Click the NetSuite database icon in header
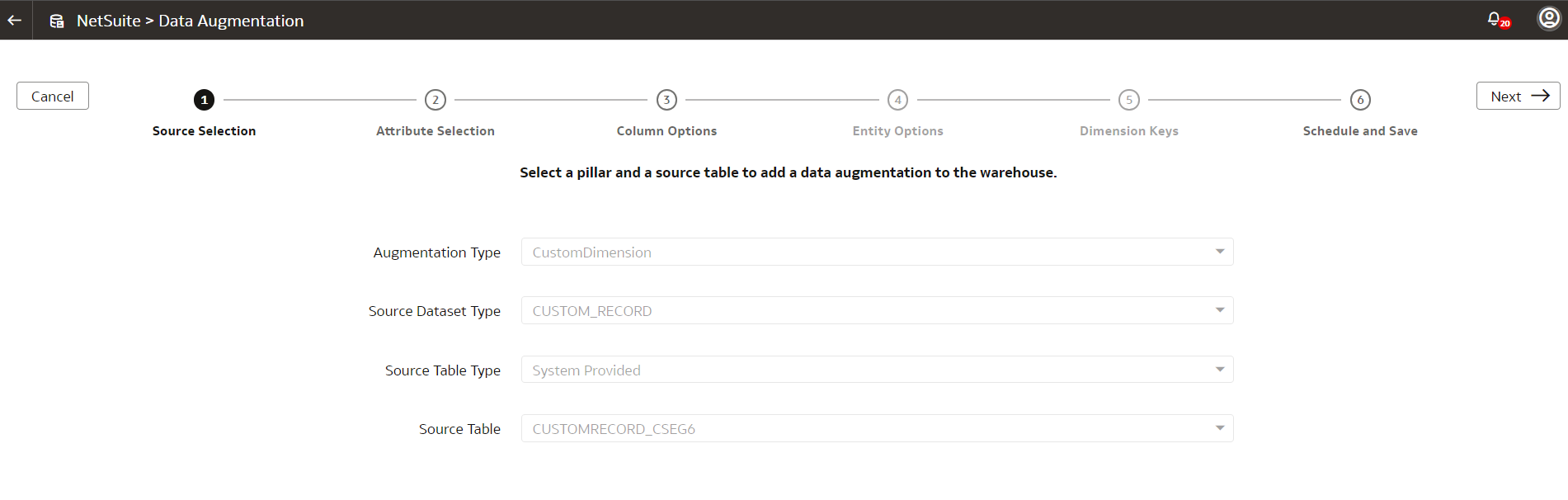 click(x=57, y=21)
